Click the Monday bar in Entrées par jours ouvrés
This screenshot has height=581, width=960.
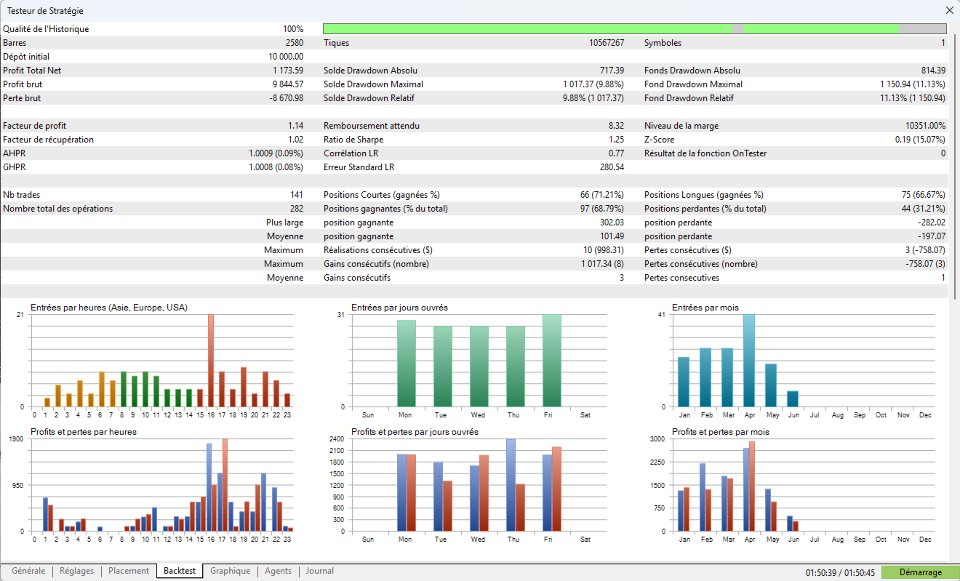[x=406, y=364]
